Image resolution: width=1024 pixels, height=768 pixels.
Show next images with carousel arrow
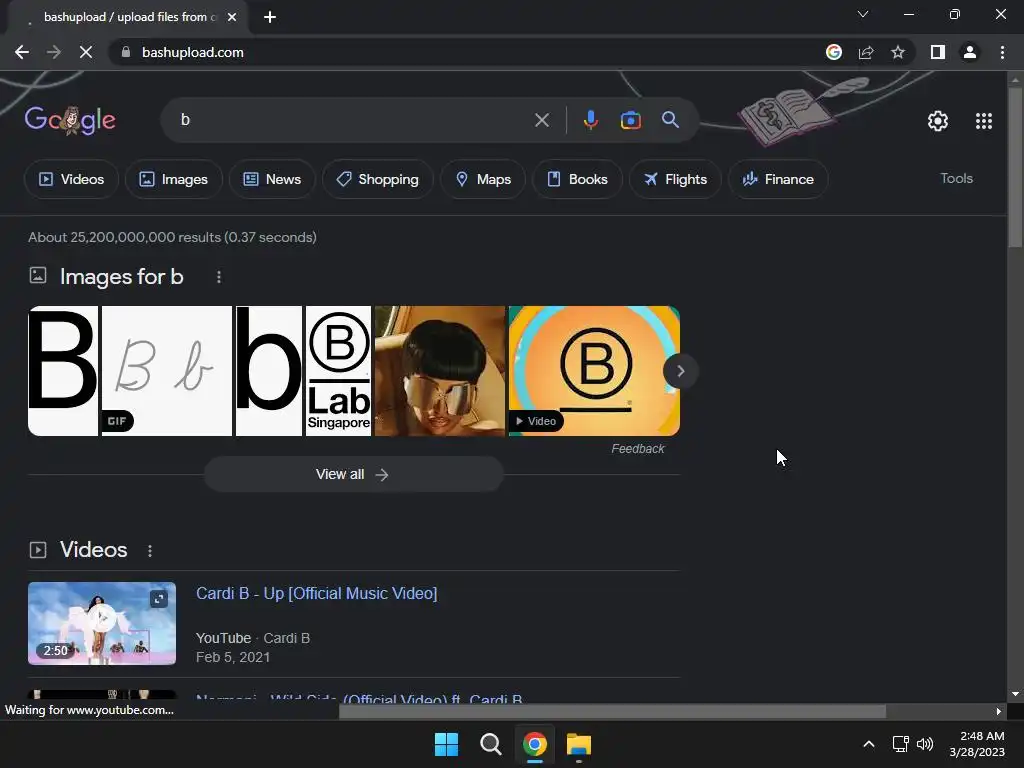click(x=680, y=371)
